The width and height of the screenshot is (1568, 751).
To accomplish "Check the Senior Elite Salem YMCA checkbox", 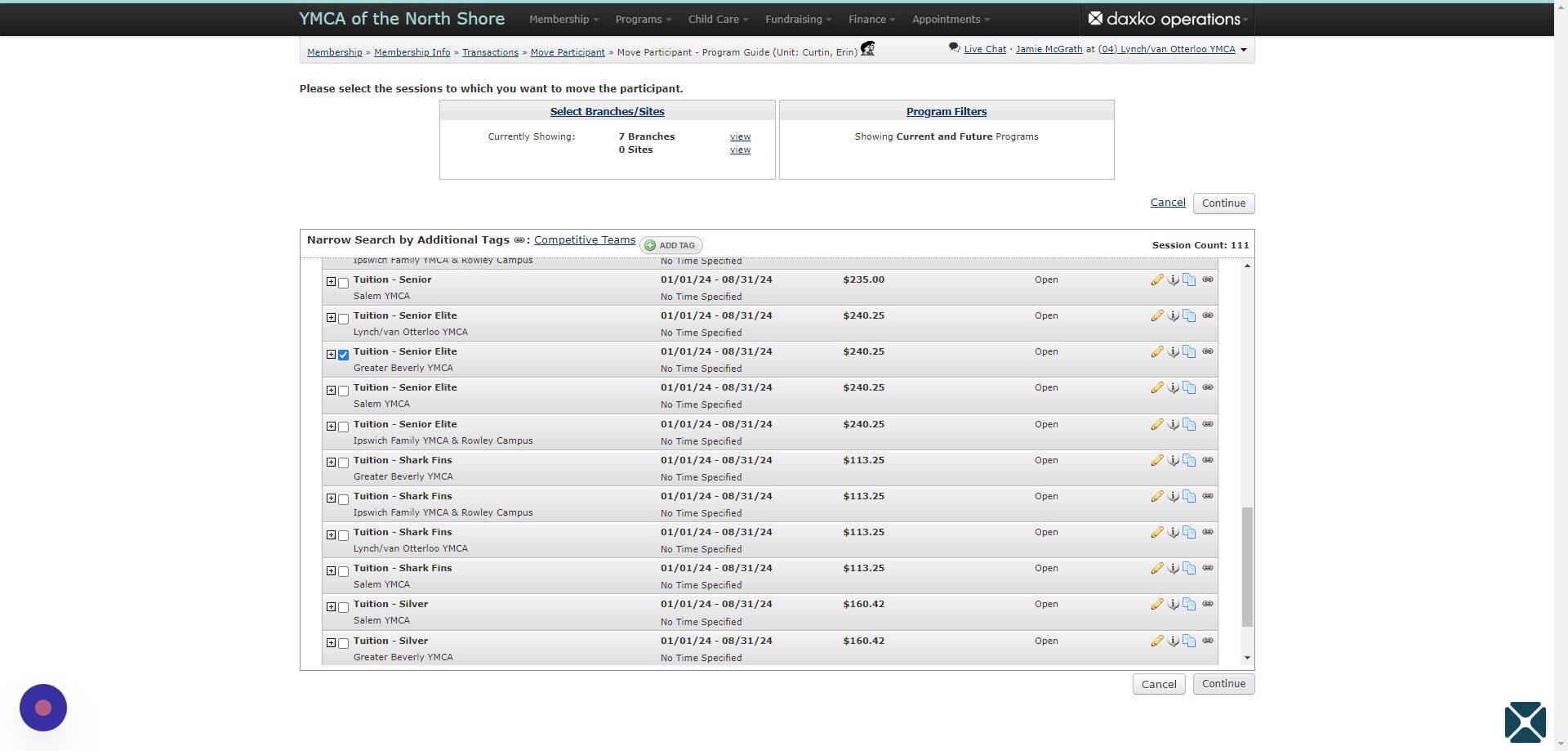I will 343,391.
